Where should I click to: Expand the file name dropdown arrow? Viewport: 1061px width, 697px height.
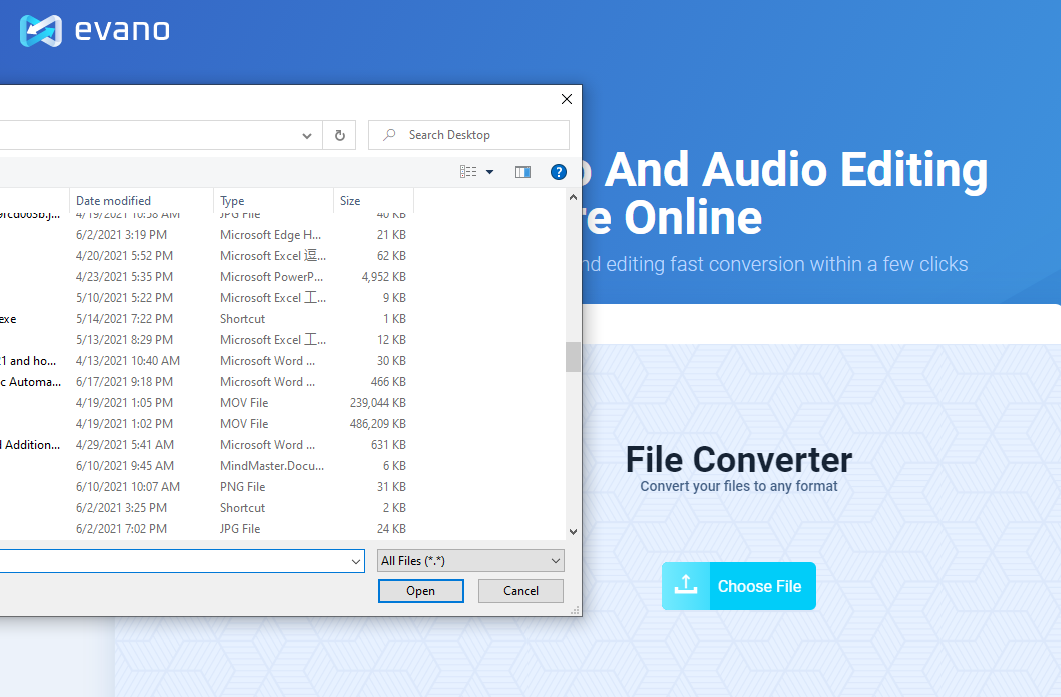357,562
